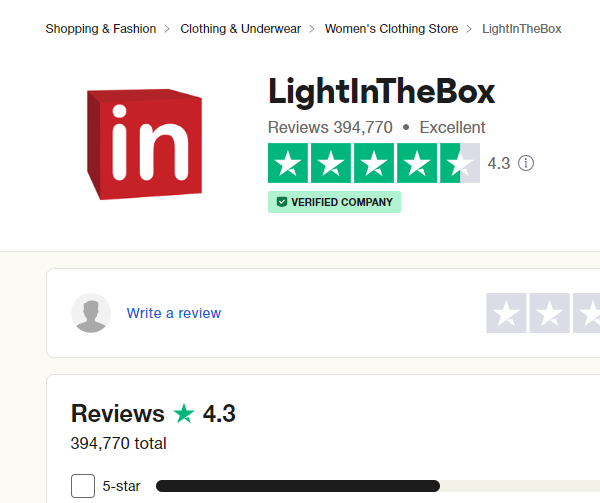The image size is (600, 503).
Task: Open the TrustScore info icon beside 4.3
Action: point(526,163)
